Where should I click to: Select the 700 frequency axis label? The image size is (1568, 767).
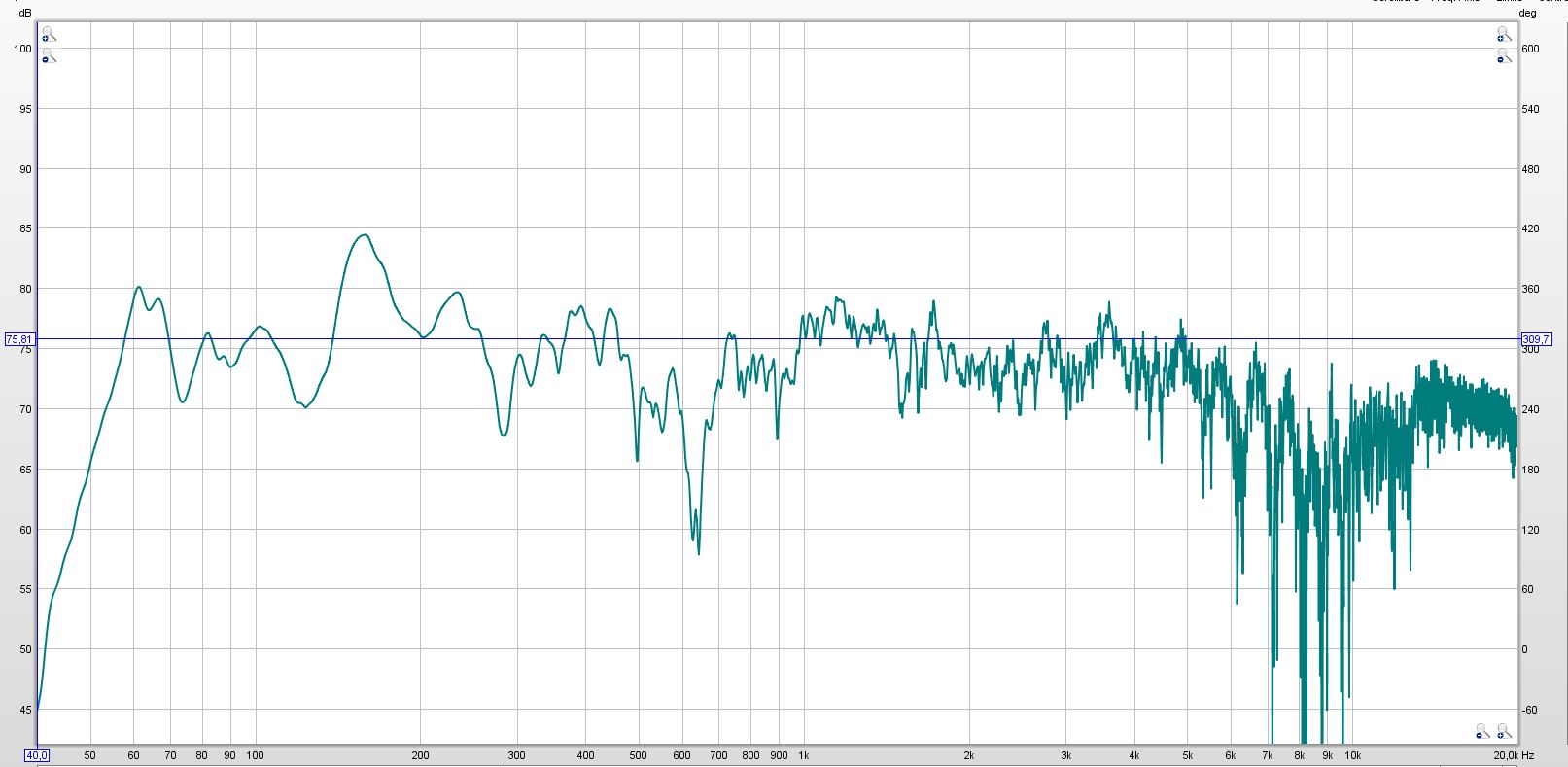click(x=718, y=755)
